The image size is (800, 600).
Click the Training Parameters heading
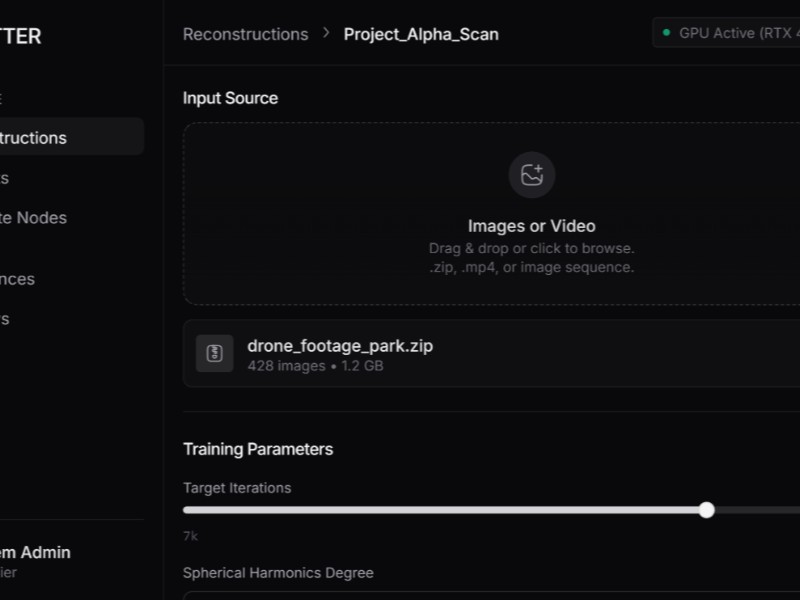coord(258,449)
